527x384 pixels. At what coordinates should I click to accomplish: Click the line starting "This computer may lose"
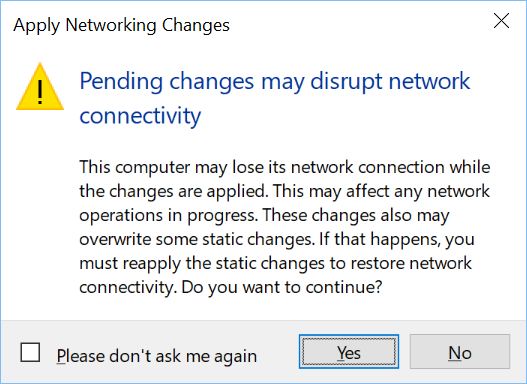285,167
